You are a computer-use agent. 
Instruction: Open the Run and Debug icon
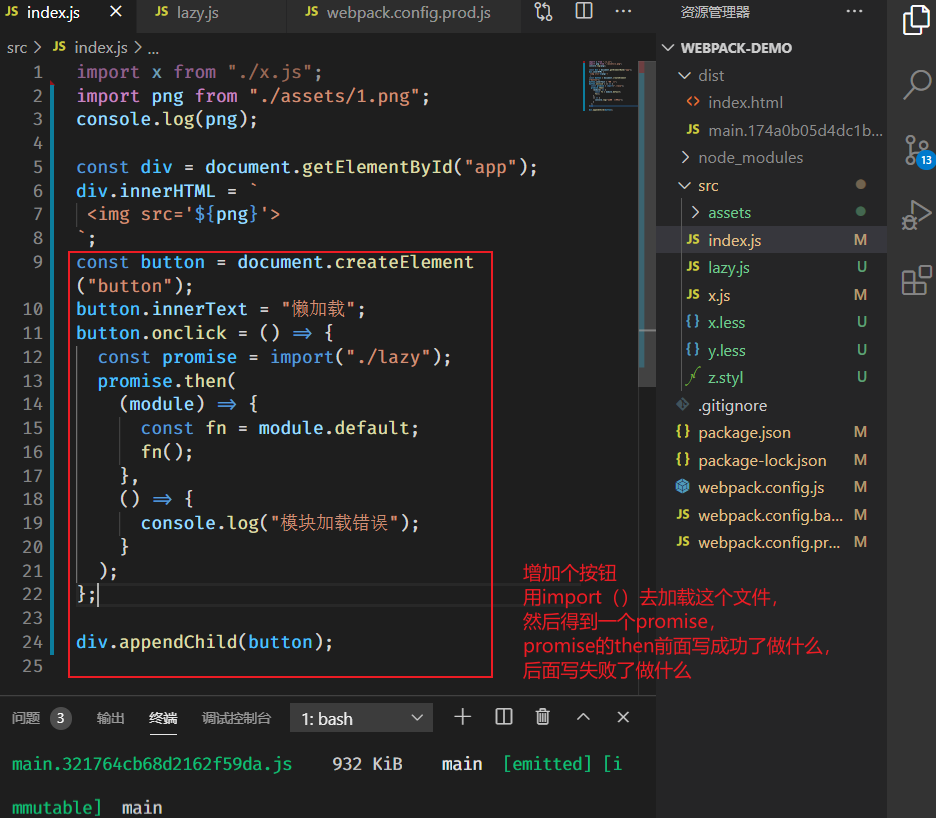[x=916, y=215]
